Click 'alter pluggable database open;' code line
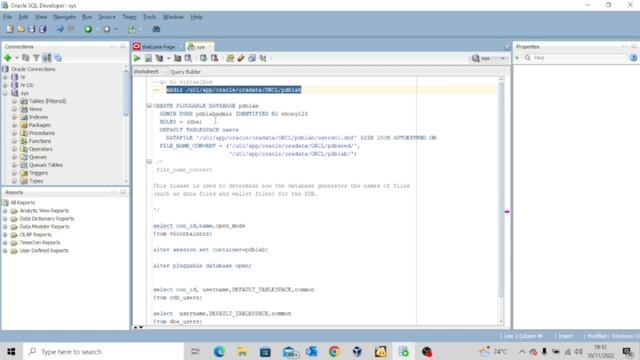This screenshot has width=640, height=360. 202,266
